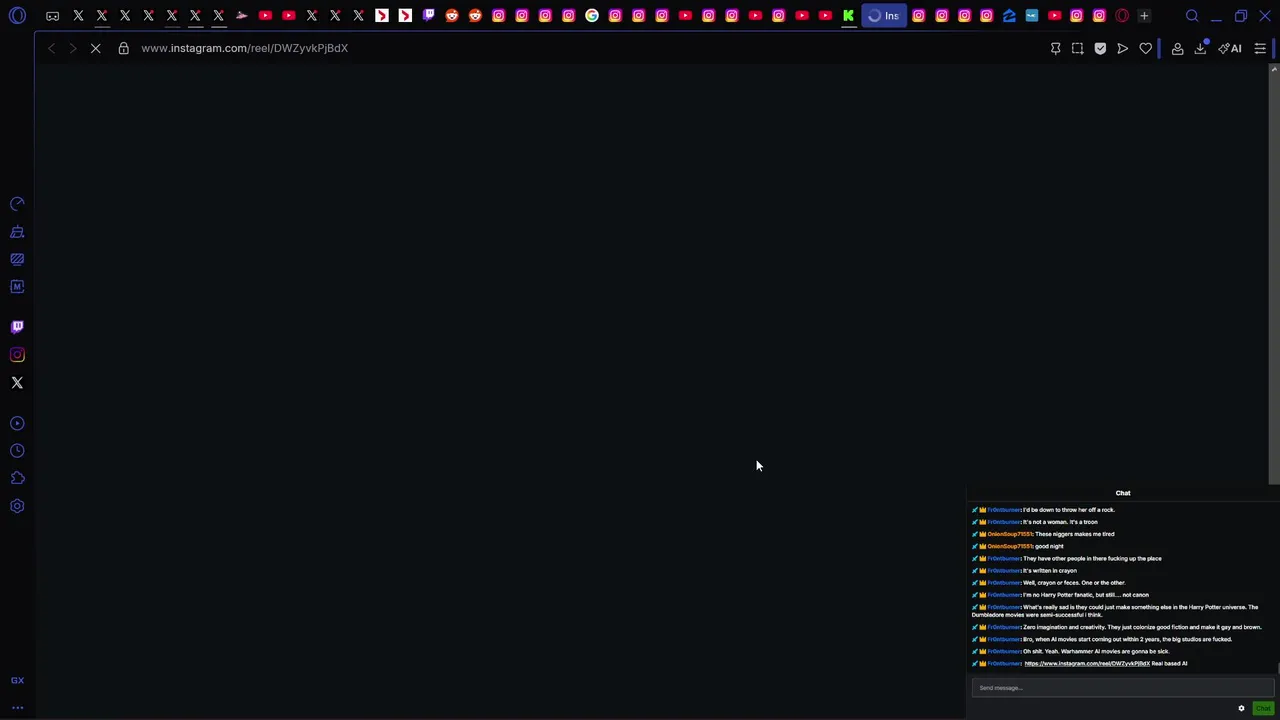
Task: Stop loading the Instagram page
Action: tap(96, 48)
